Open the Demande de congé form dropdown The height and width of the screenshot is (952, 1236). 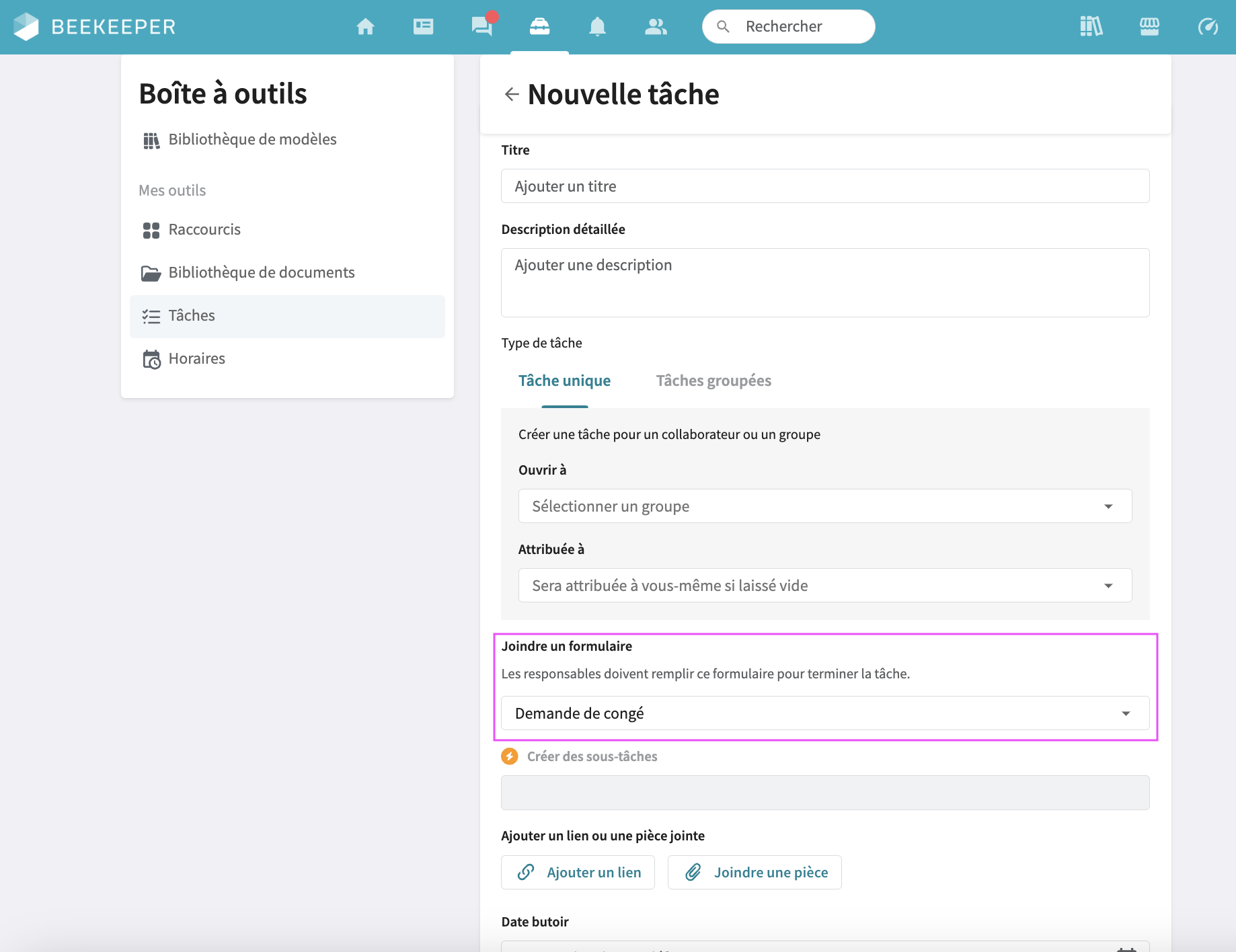(x=824, y=713)
